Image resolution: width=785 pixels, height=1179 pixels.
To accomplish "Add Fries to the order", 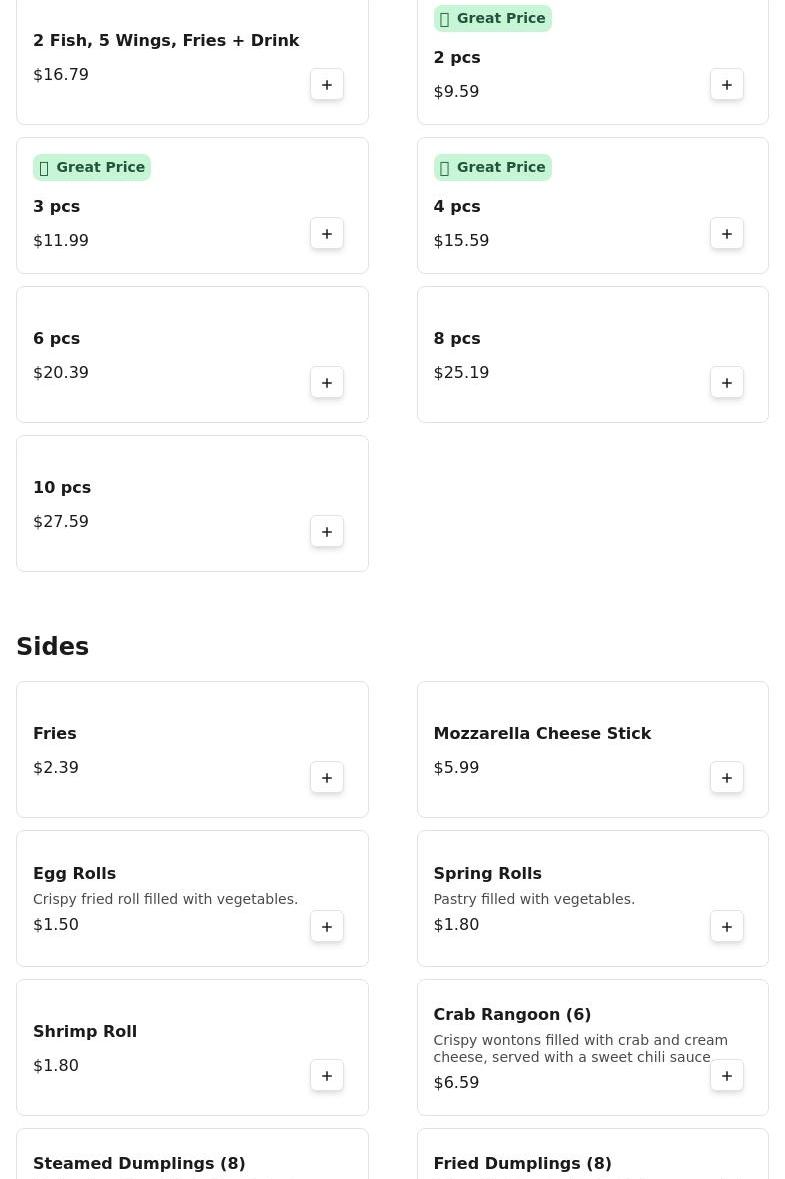I will coord(327,778).
